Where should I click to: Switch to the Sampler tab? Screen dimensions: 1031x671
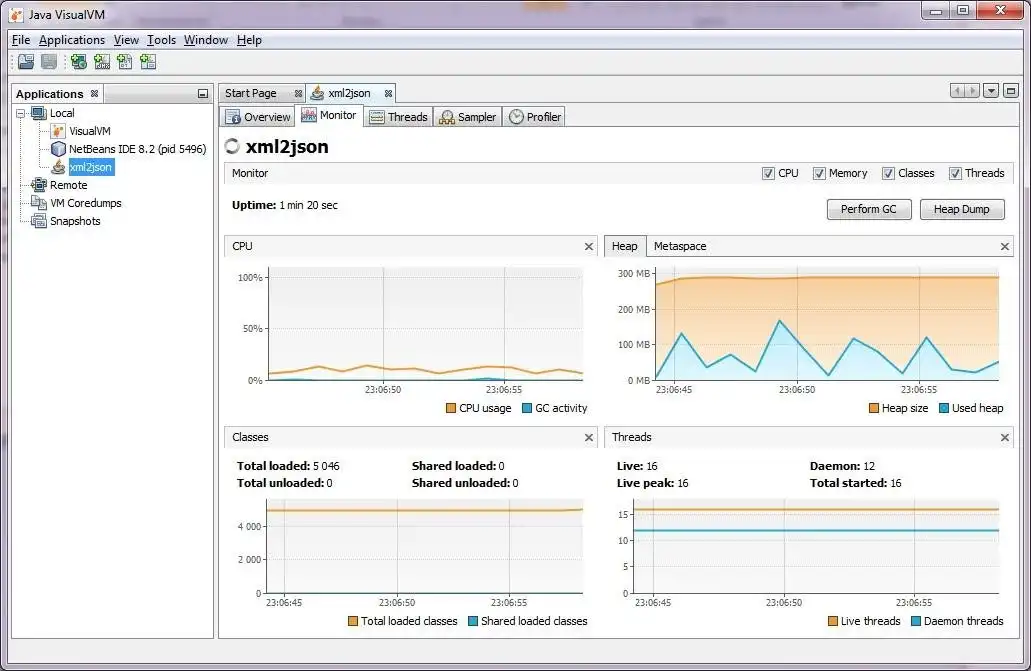pos(468,117)
